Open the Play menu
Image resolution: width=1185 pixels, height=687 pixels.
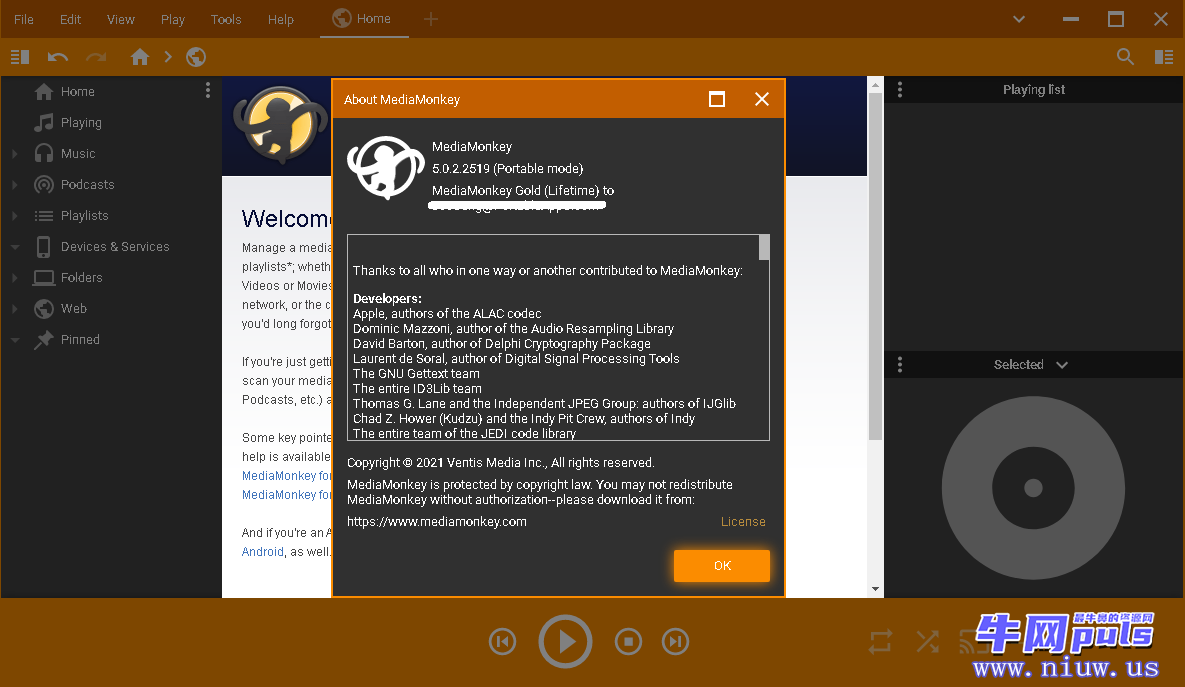(x=173, y=20)
